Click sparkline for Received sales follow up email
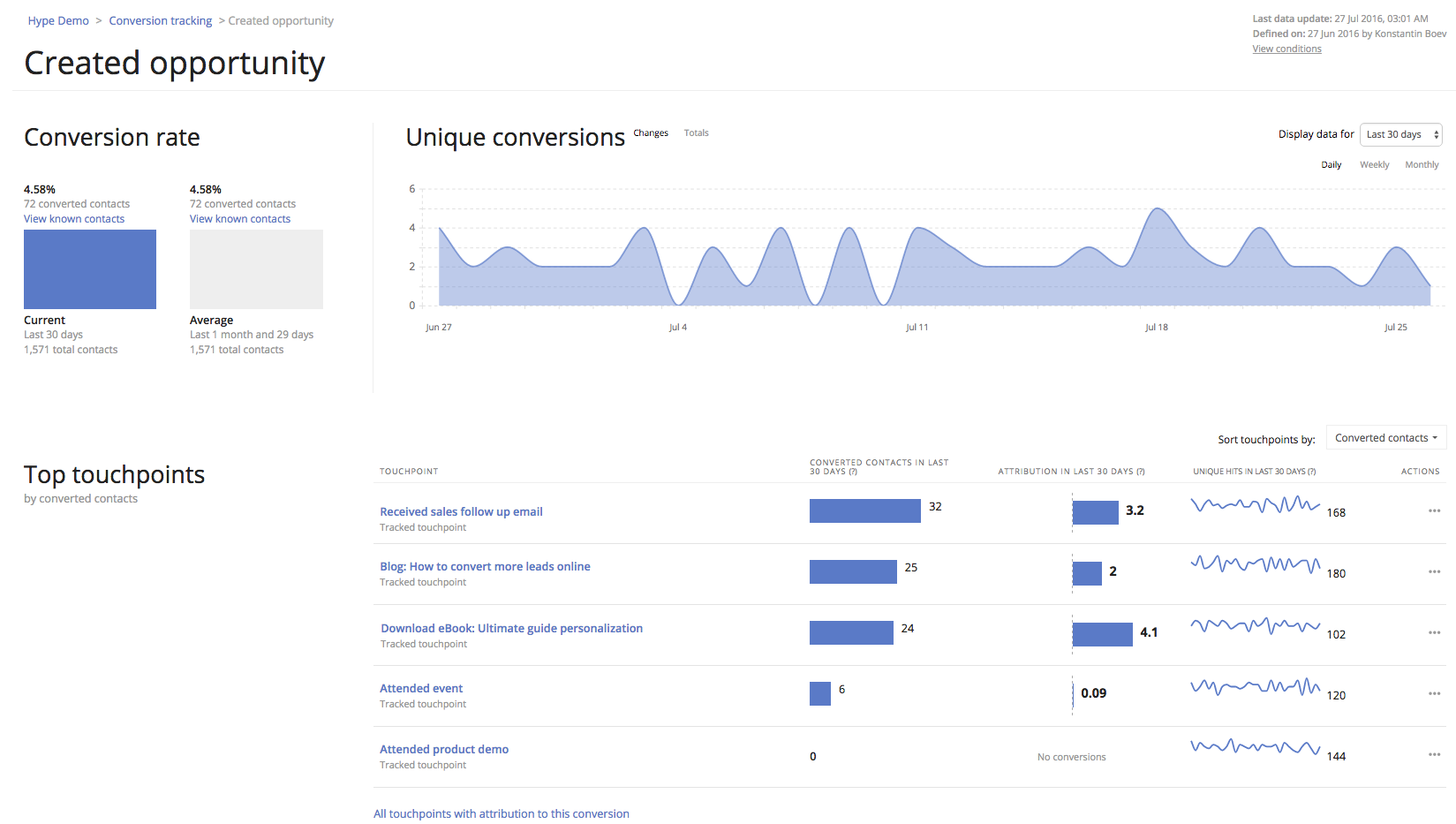Screen dimensions: 1456x824 (1255, 506)
